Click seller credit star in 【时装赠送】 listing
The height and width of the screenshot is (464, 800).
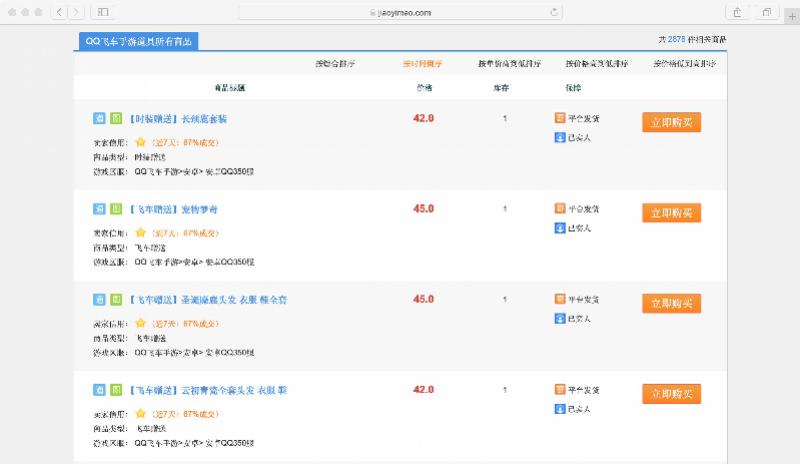(x=141, y=142)
